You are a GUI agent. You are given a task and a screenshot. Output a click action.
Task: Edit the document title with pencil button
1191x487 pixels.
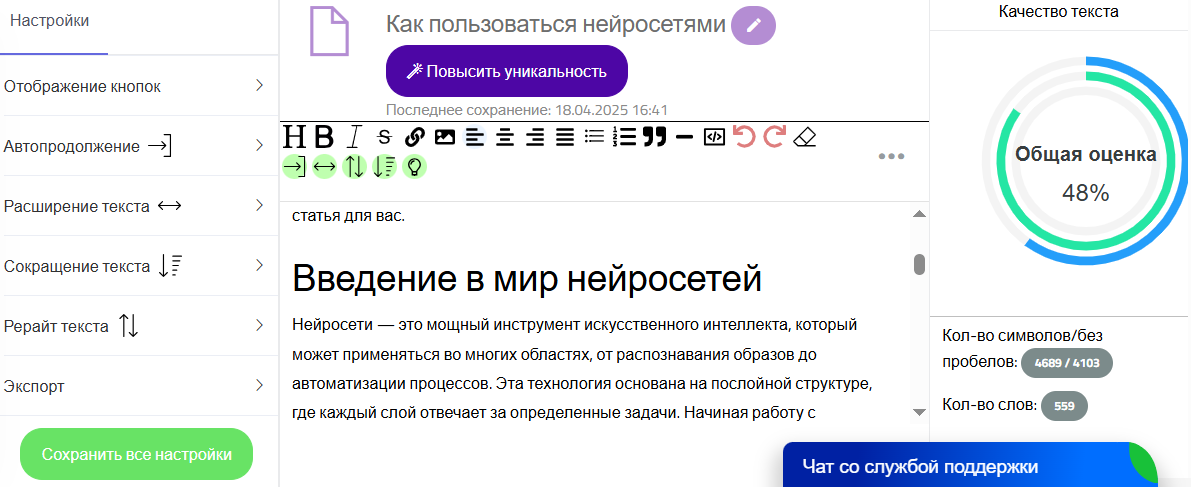click(x=753, y=25)
